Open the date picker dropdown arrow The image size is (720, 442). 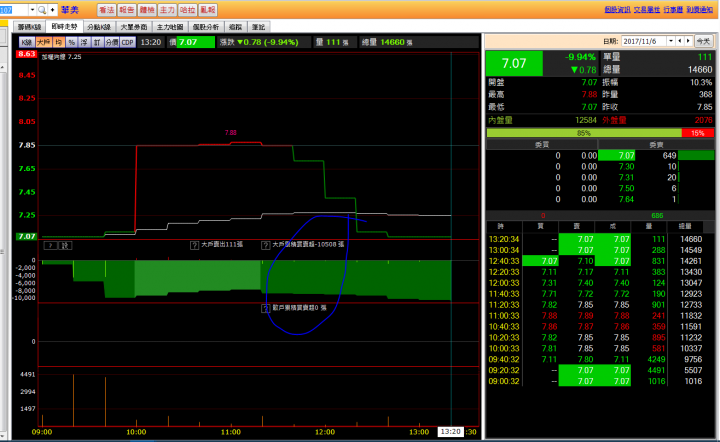pyautogui.click(x=671, y=41)
